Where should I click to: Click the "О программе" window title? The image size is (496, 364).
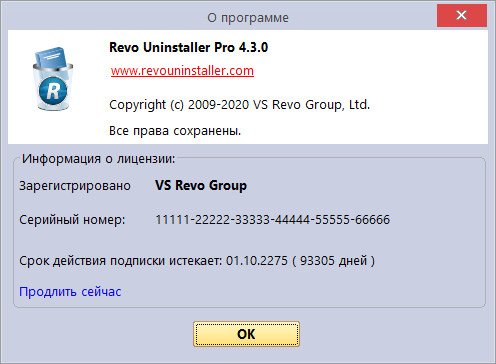tap(248, 18)
